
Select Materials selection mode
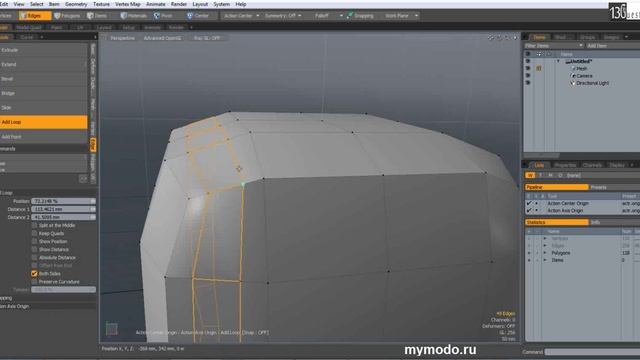click(134, 16)
